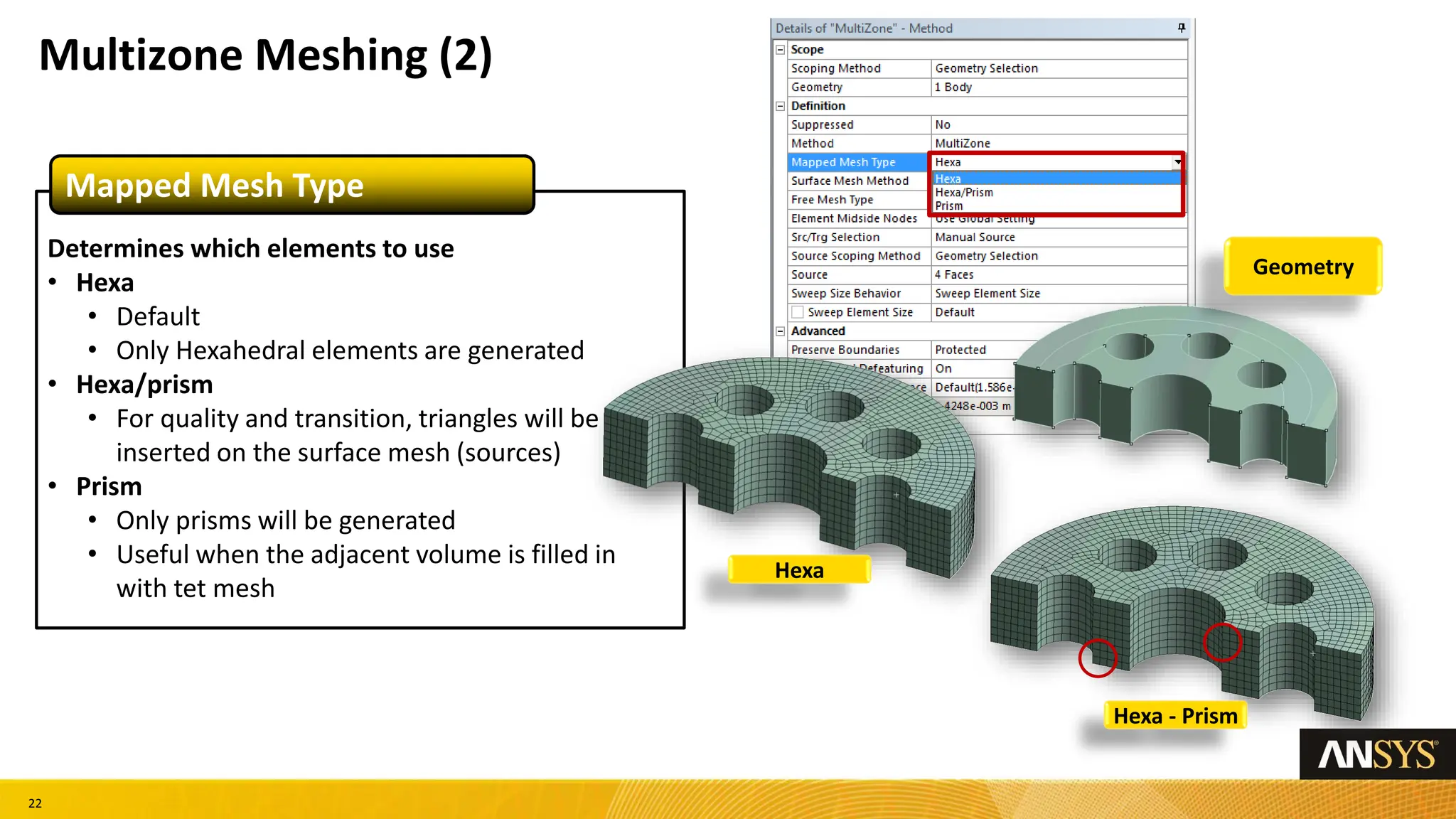
Task: Open the Mapped Mesh Type dropdown arrow
Action: 1177,162
